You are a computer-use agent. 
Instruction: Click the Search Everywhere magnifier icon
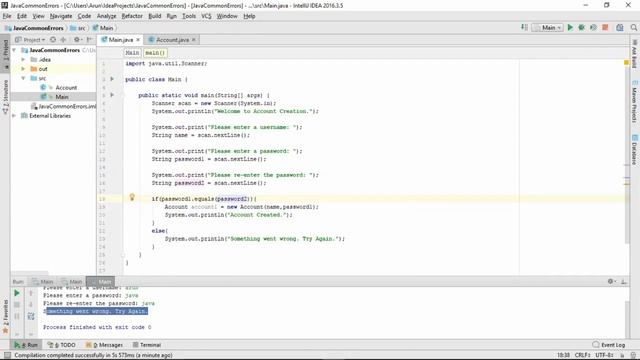pos(633,27)
